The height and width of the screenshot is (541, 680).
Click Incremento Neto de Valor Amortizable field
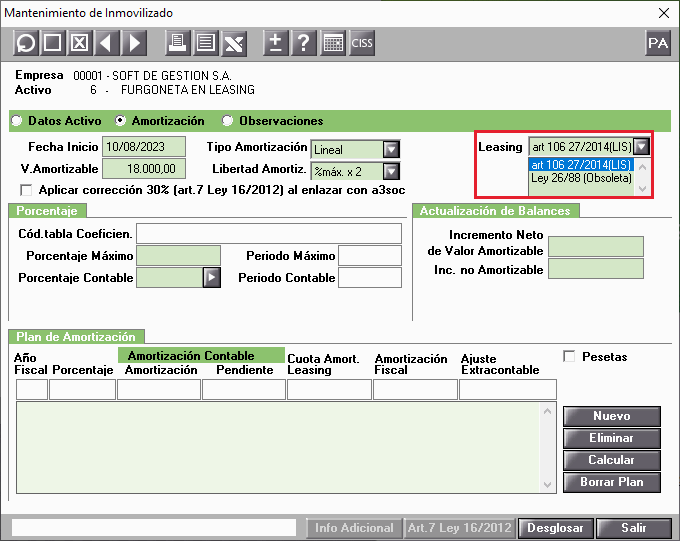pos(596,246)
